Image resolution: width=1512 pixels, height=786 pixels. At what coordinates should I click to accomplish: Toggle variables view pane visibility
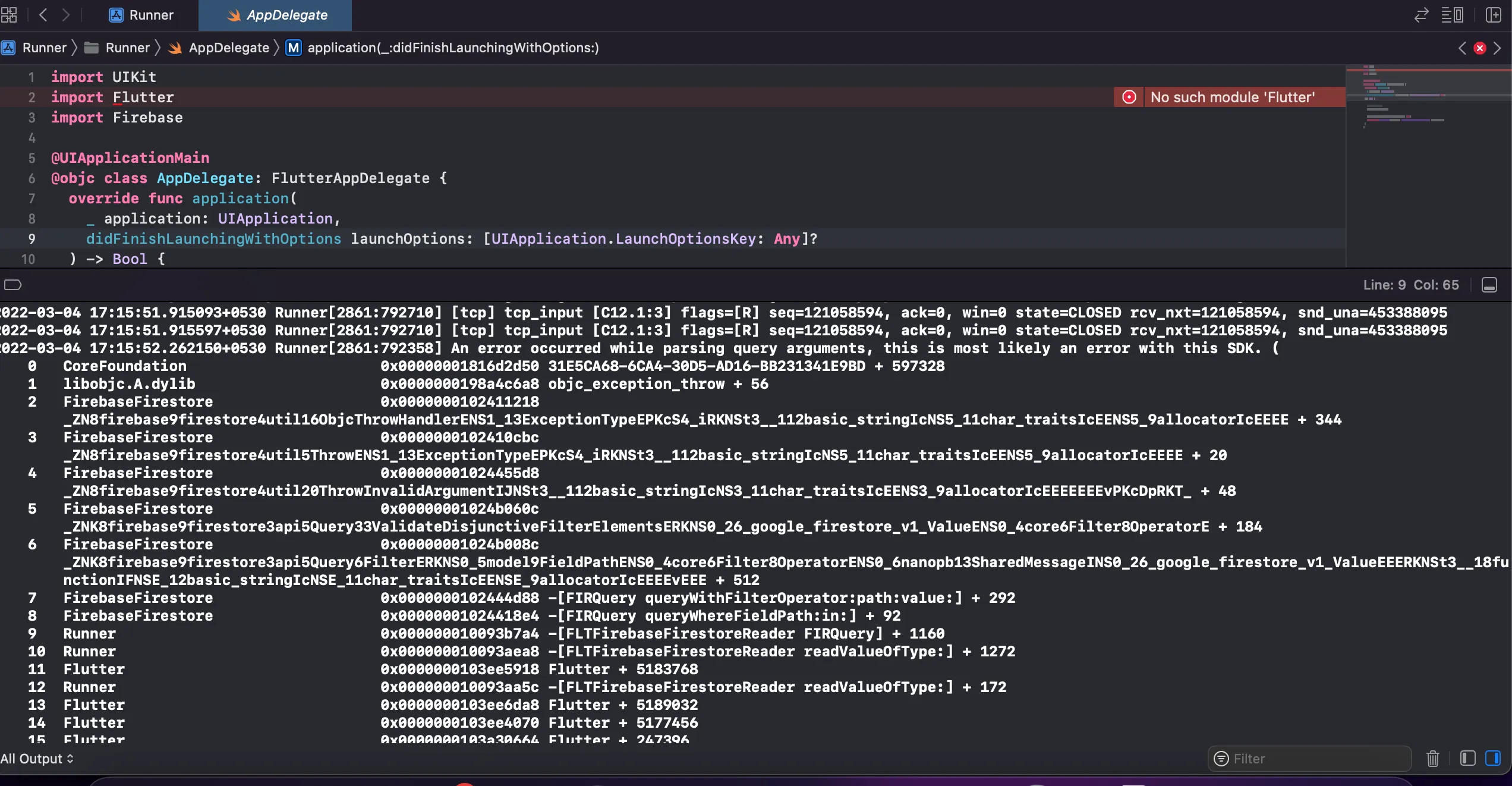point(1467,759)
